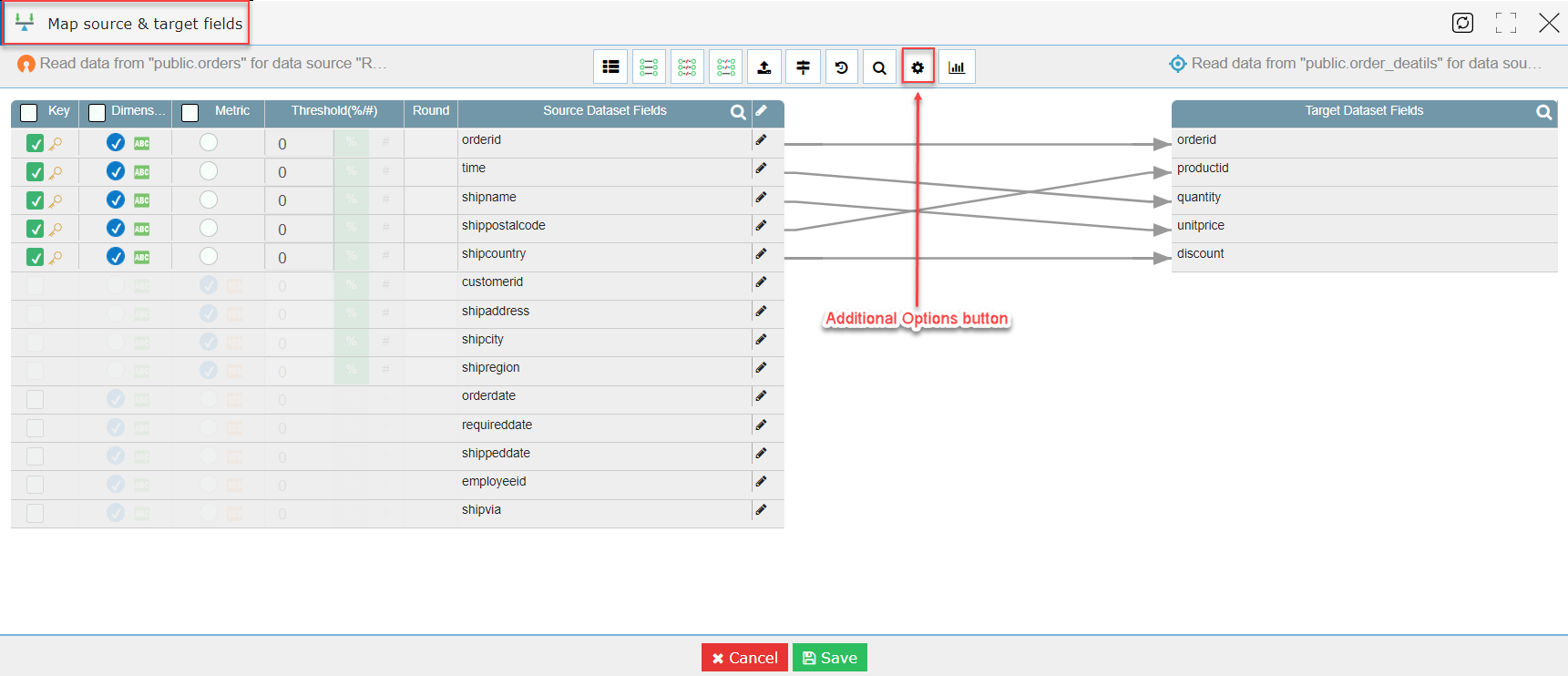The image size is (1568, 676).
Task: Open the Additional Options gear button
Action: pyautogui.click(x=917, y=67)
